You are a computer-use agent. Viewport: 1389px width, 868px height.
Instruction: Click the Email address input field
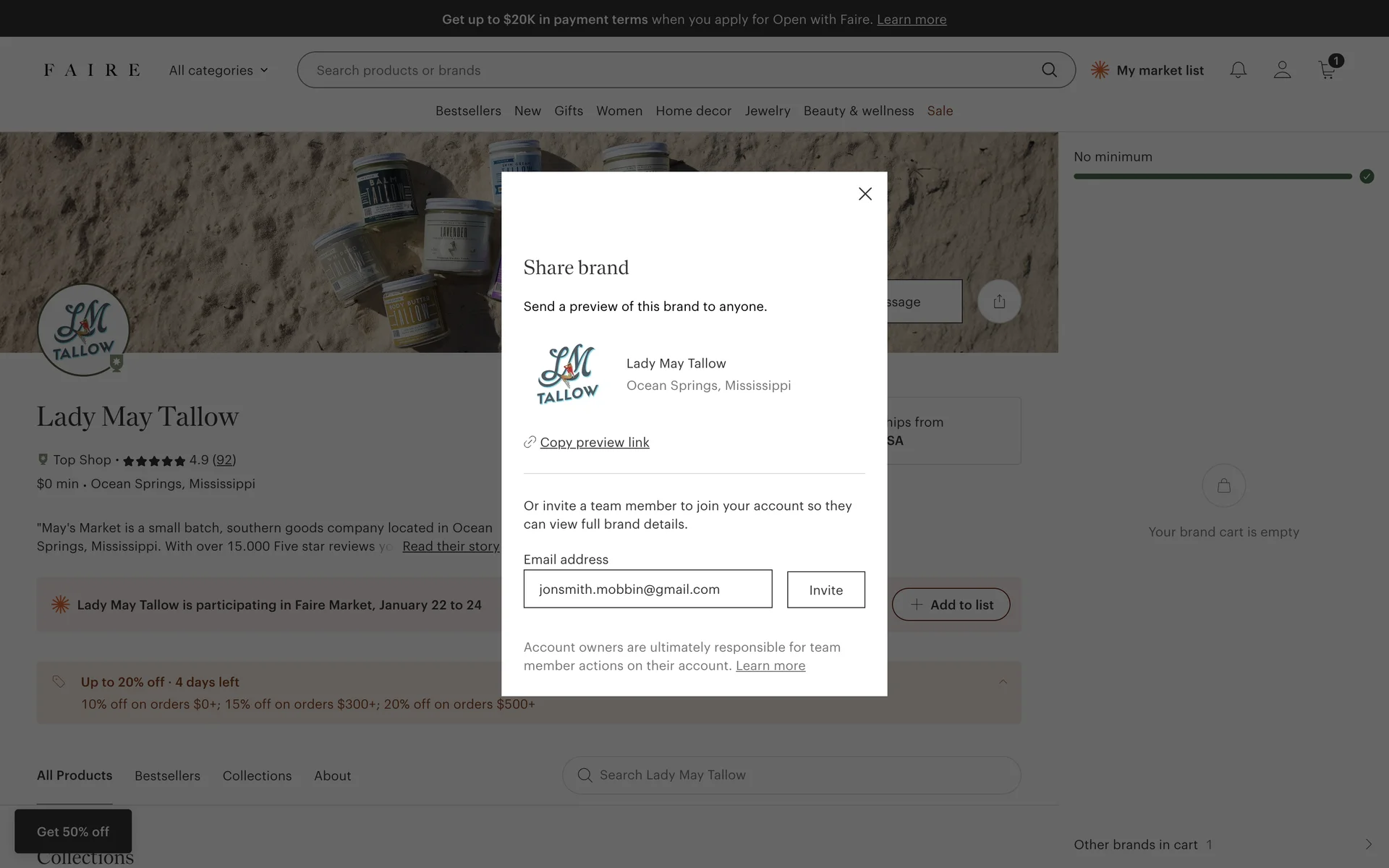tap(647, 589)
